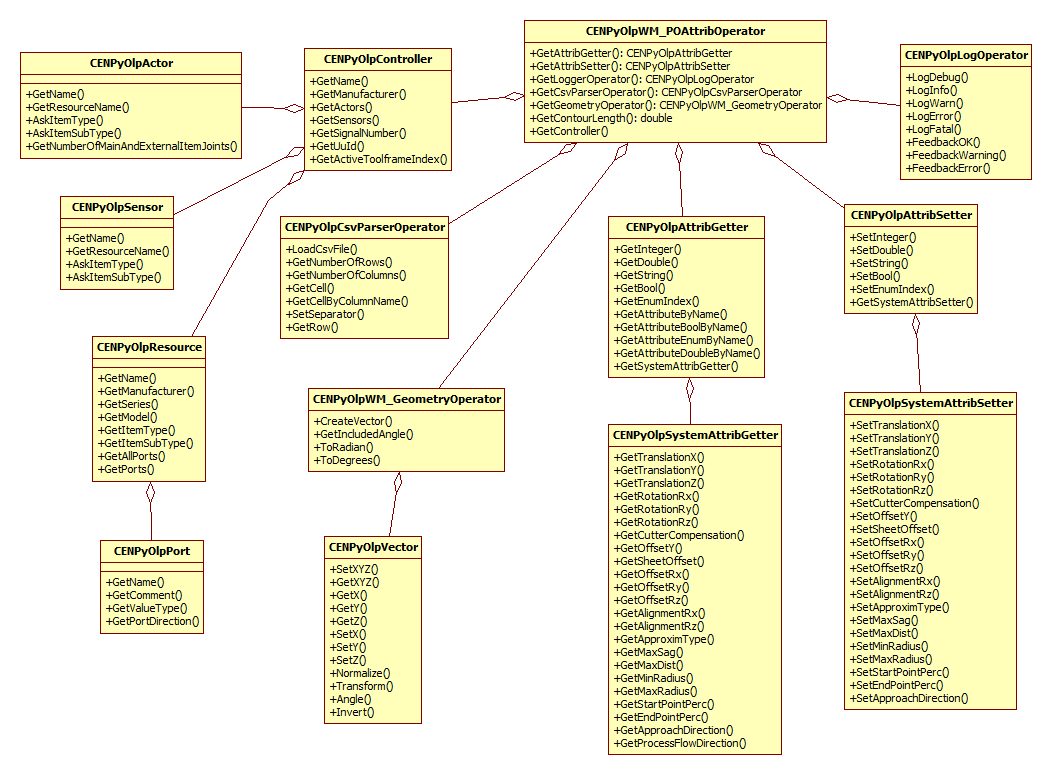1052x775 pixels.
Task: Select the CENPyOlpResource class header
Action: (150, 348)
